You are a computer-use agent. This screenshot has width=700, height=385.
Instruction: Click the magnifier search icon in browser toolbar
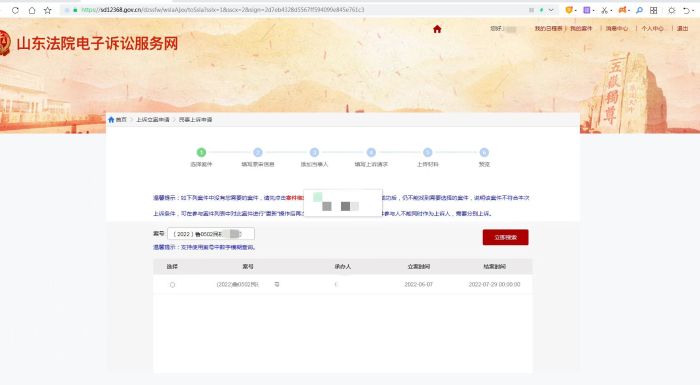click(x=639, y=10)
